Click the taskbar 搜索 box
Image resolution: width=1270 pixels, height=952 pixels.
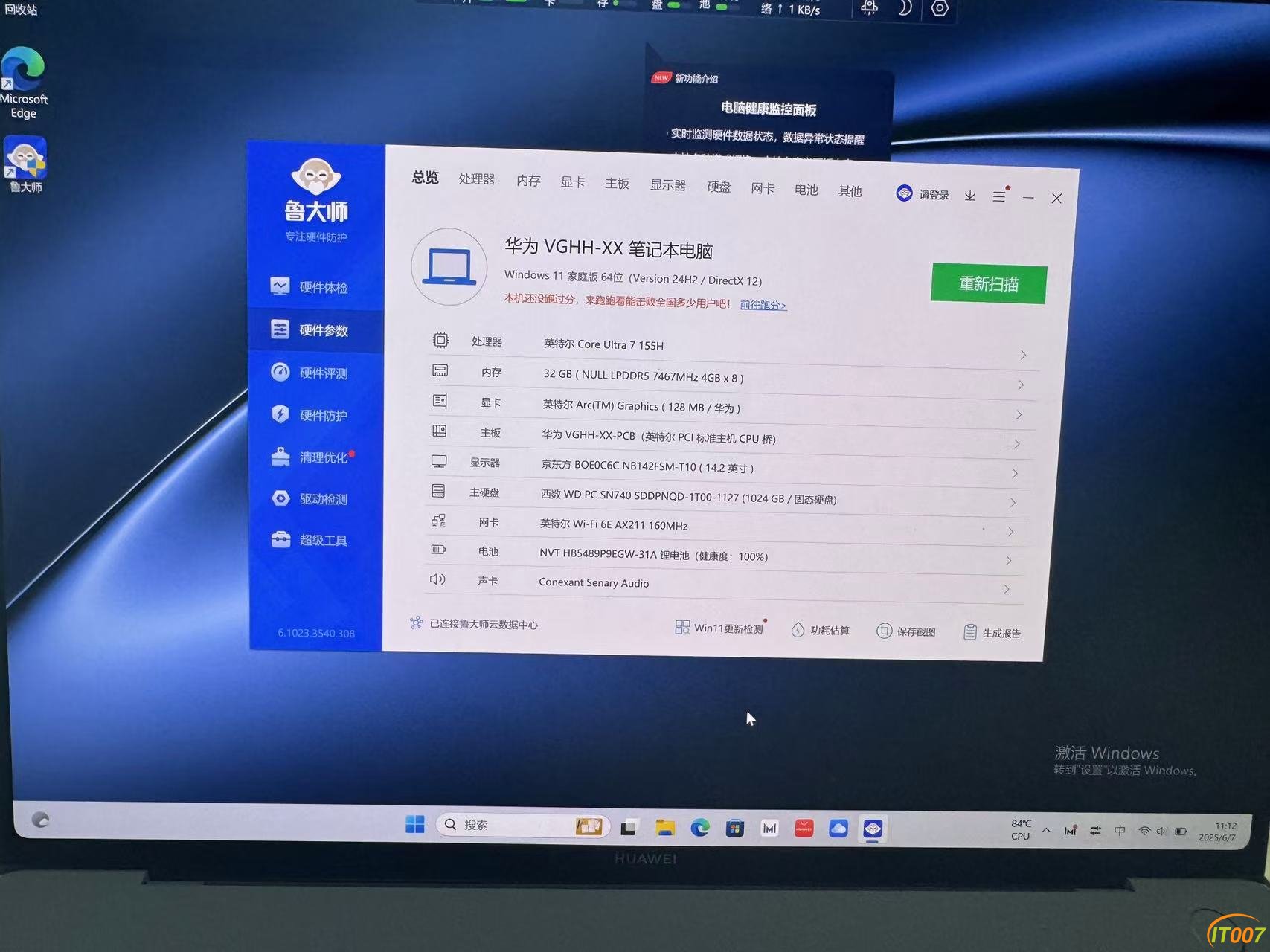coord(522,825)
